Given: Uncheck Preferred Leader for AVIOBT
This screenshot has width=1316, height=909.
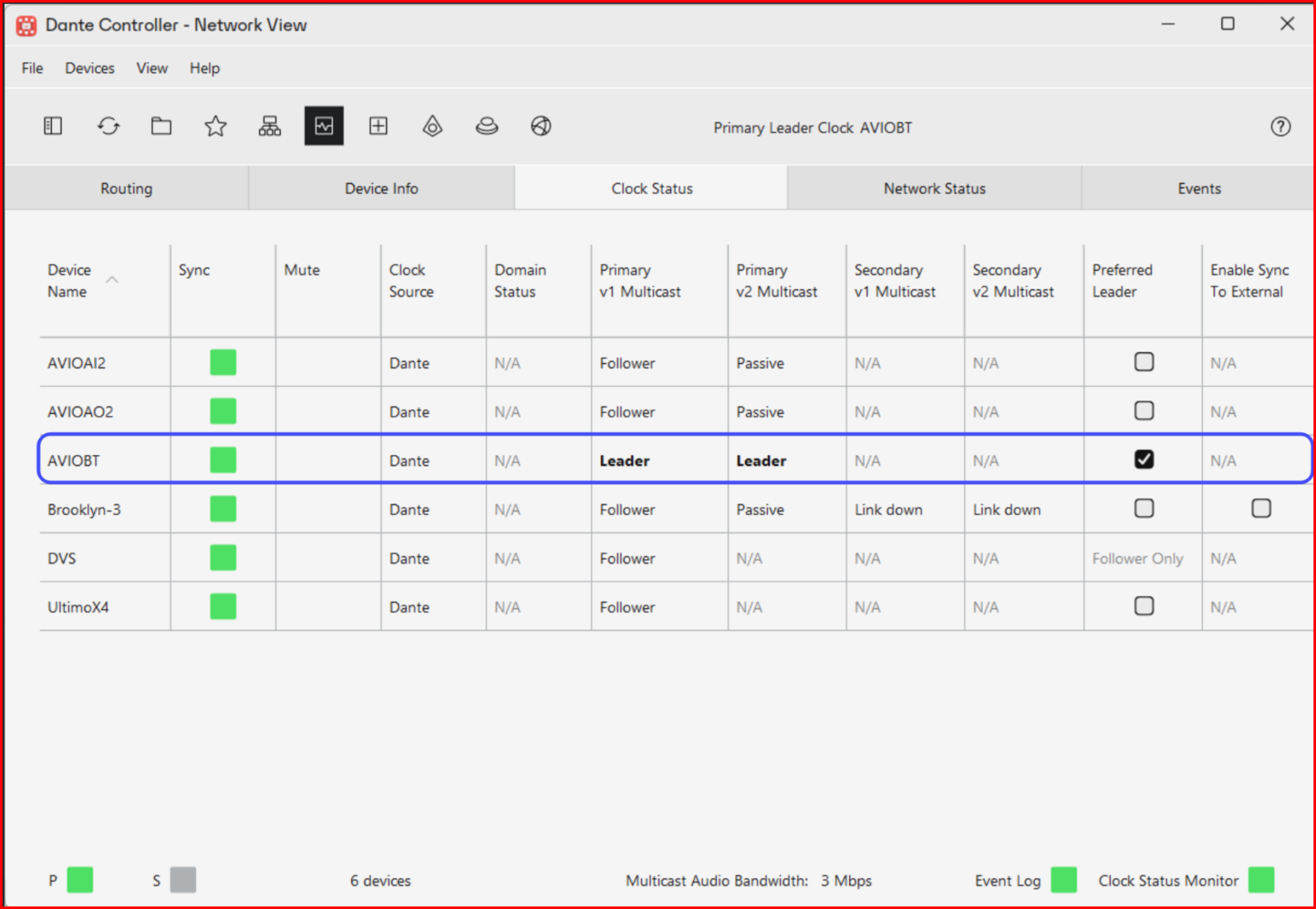Looking at the screenshot, I should coord(1143,459).
